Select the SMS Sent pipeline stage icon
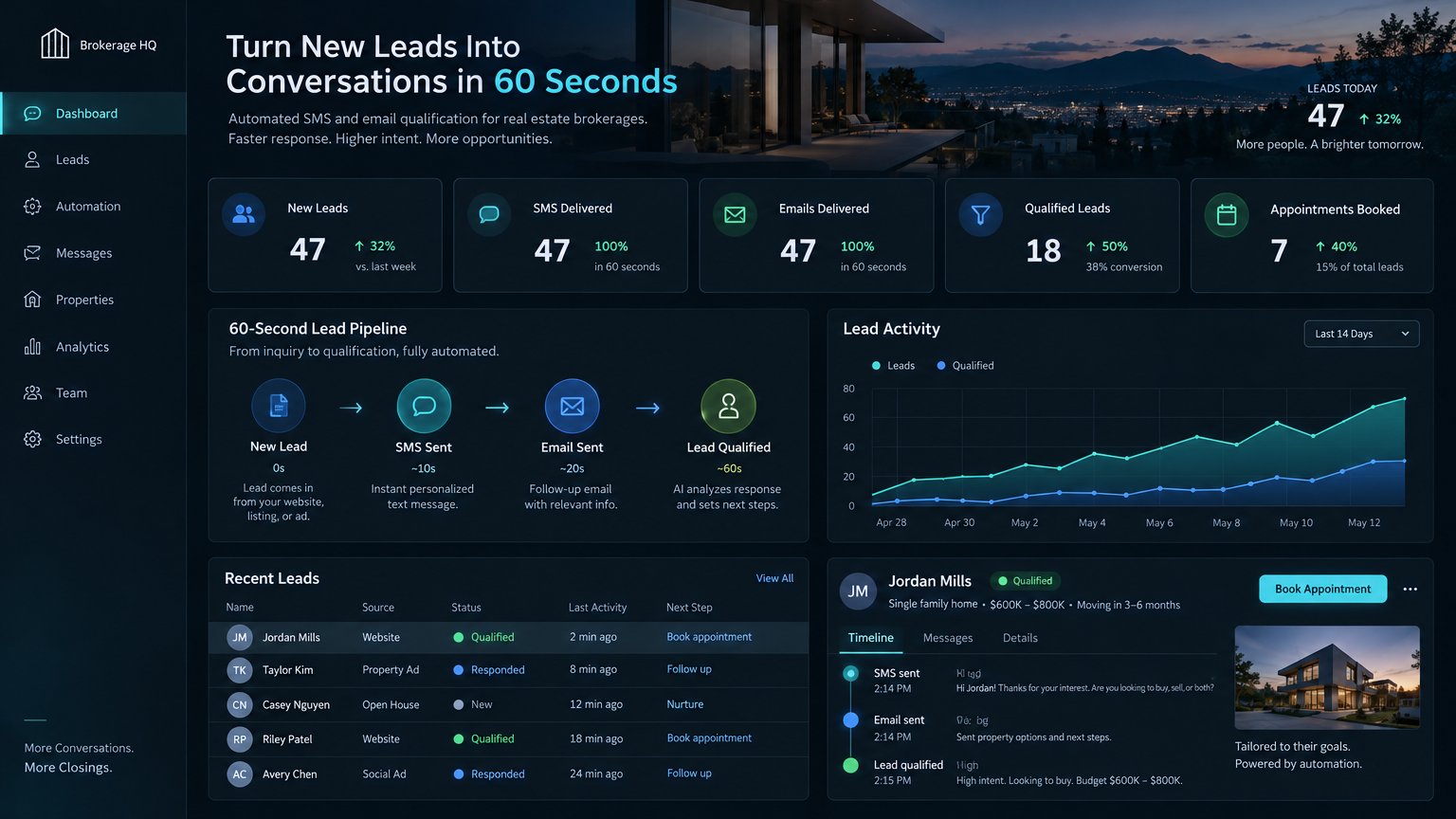 tap(424, 406)
